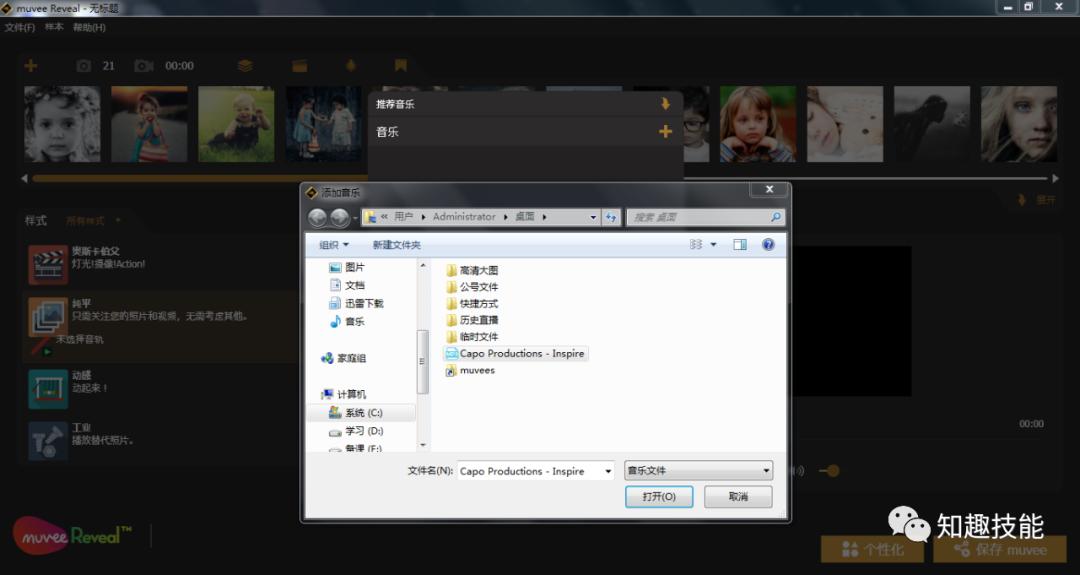
Task: Click the add media plus icon at top left
Action: pos(31,66)
